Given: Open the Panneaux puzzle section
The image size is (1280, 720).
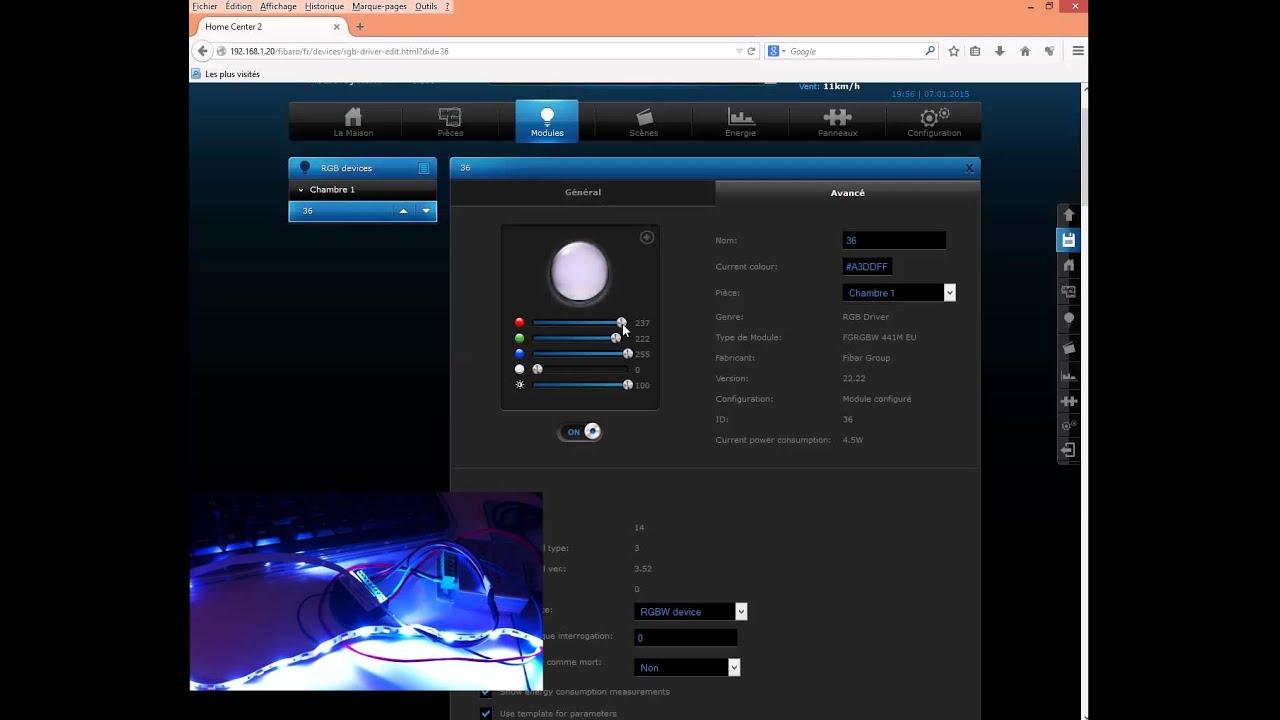Looking at the screenshot, I should click(838, 122).
